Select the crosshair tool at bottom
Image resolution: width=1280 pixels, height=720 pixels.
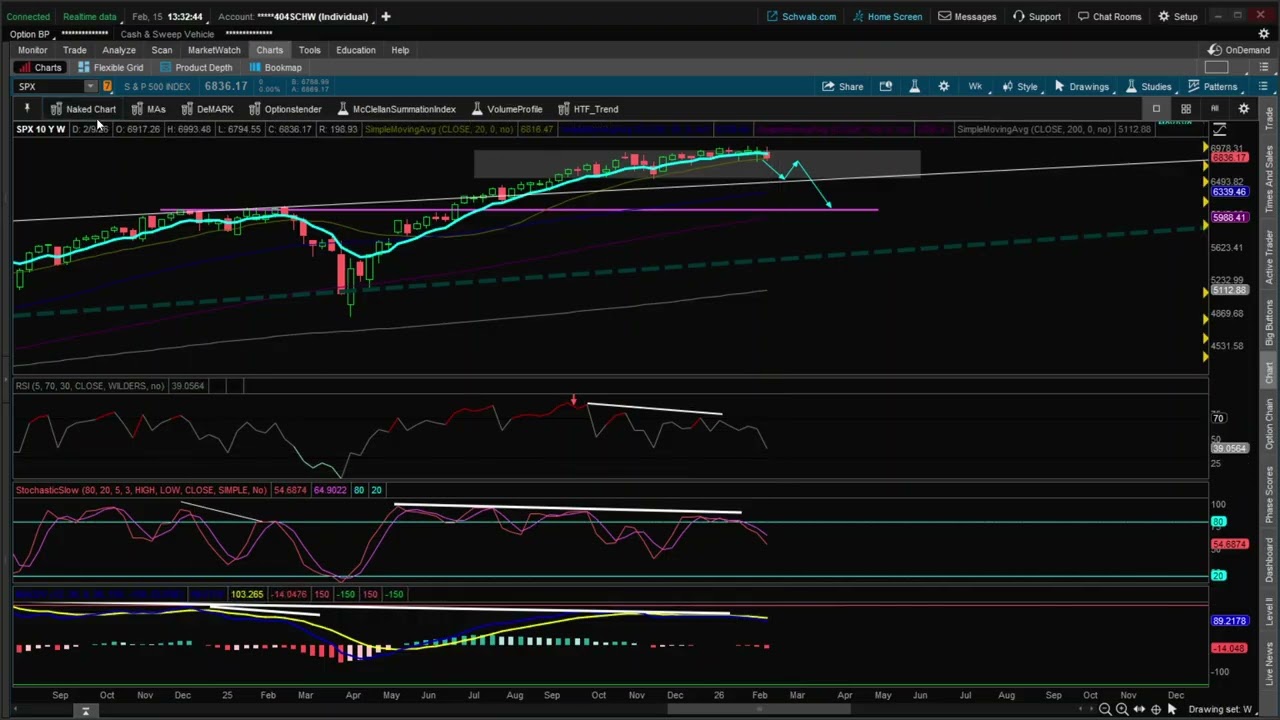1155,709
